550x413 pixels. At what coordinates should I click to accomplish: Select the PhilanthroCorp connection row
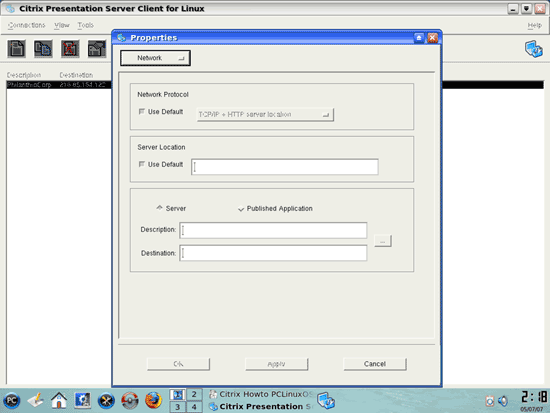click(x=59, y=85)
